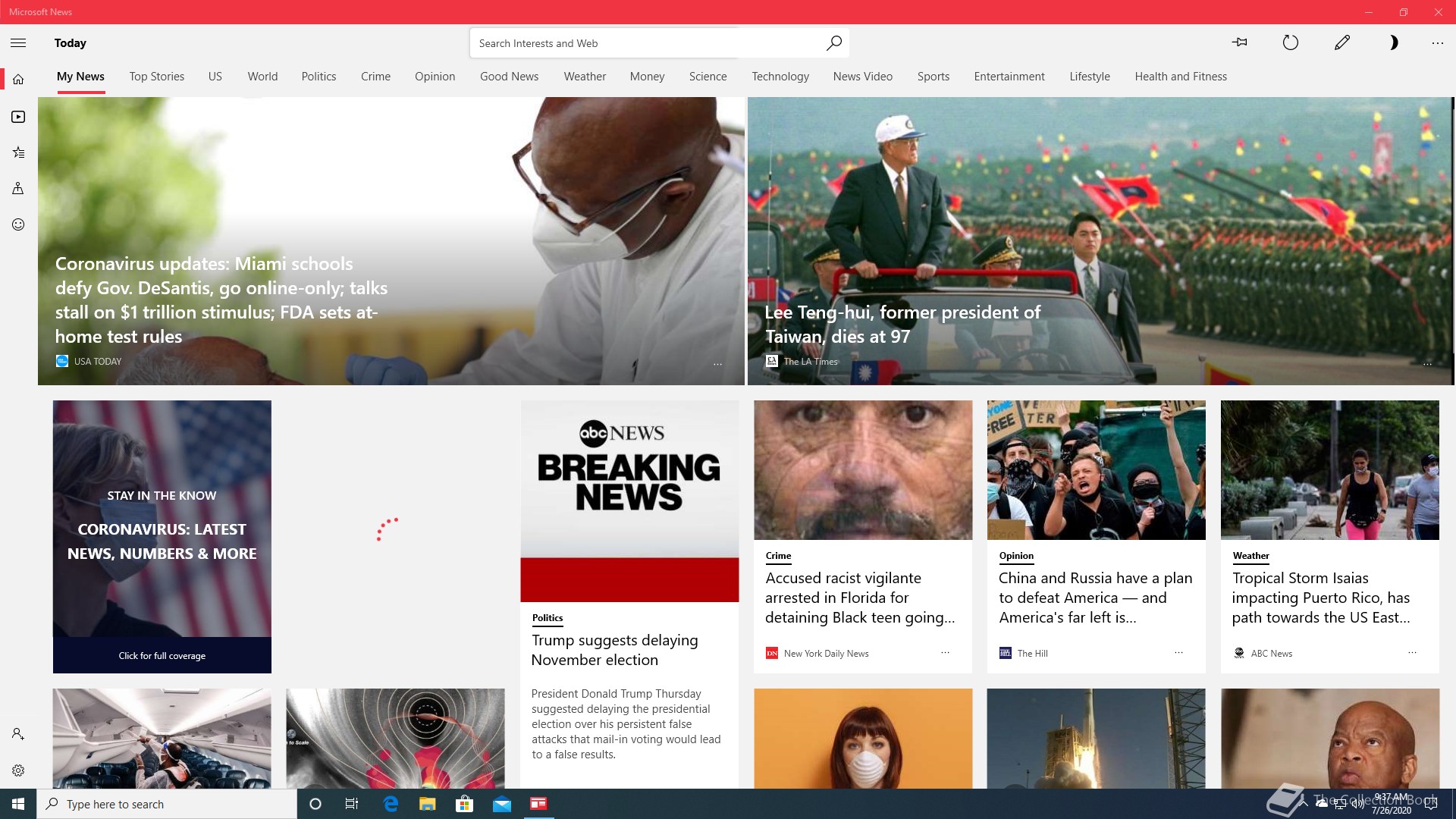This screenshot has width=1456, height=819.
Task: Open the top-right more options ellipsis
Action: pyautogui.click(x=1437, y=43)
